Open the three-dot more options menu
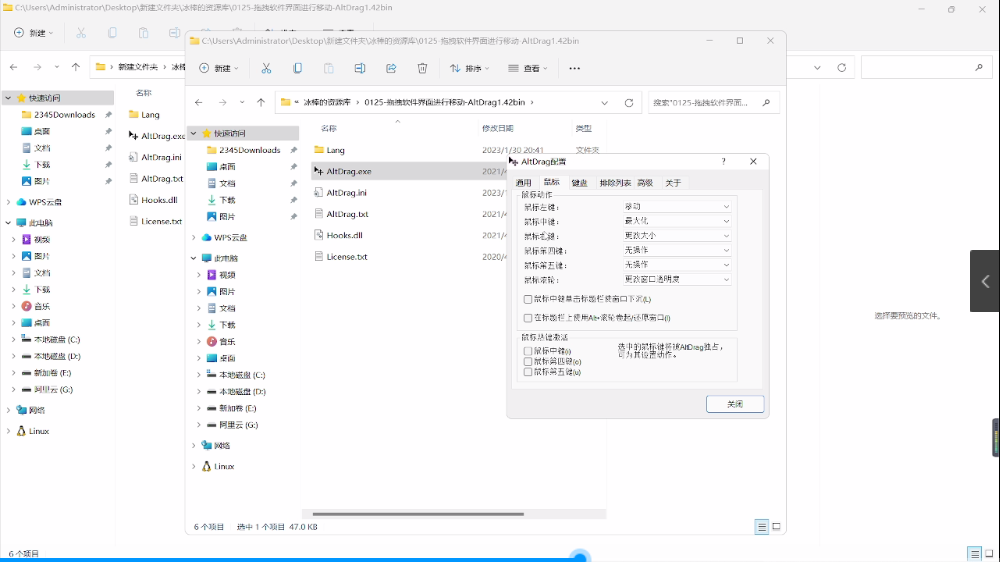 click(574, 68)
